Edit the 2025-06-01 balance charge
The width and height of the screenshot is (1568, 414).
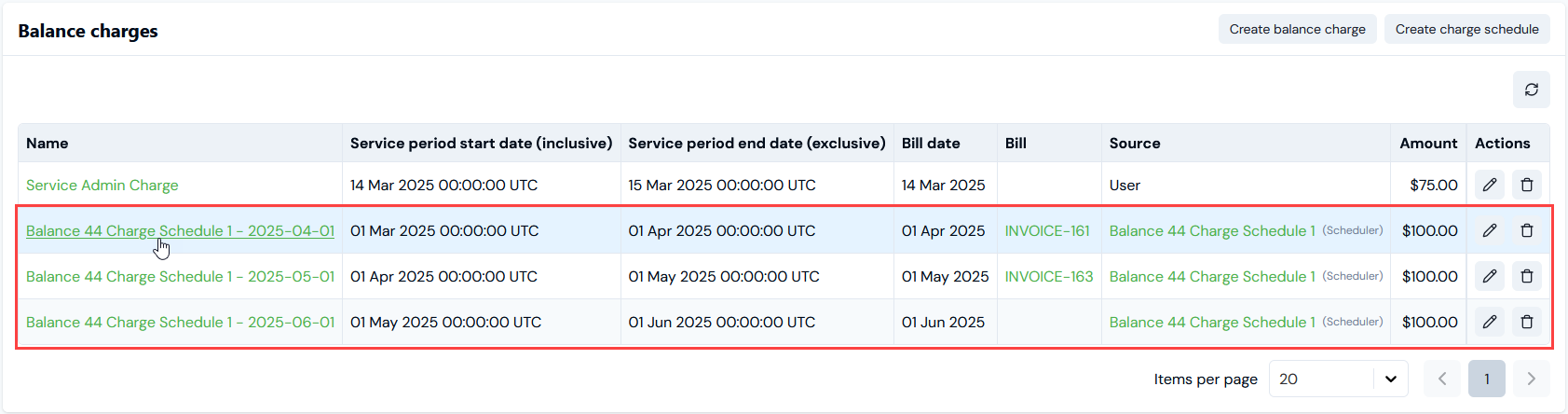[x=1490, y=322]
